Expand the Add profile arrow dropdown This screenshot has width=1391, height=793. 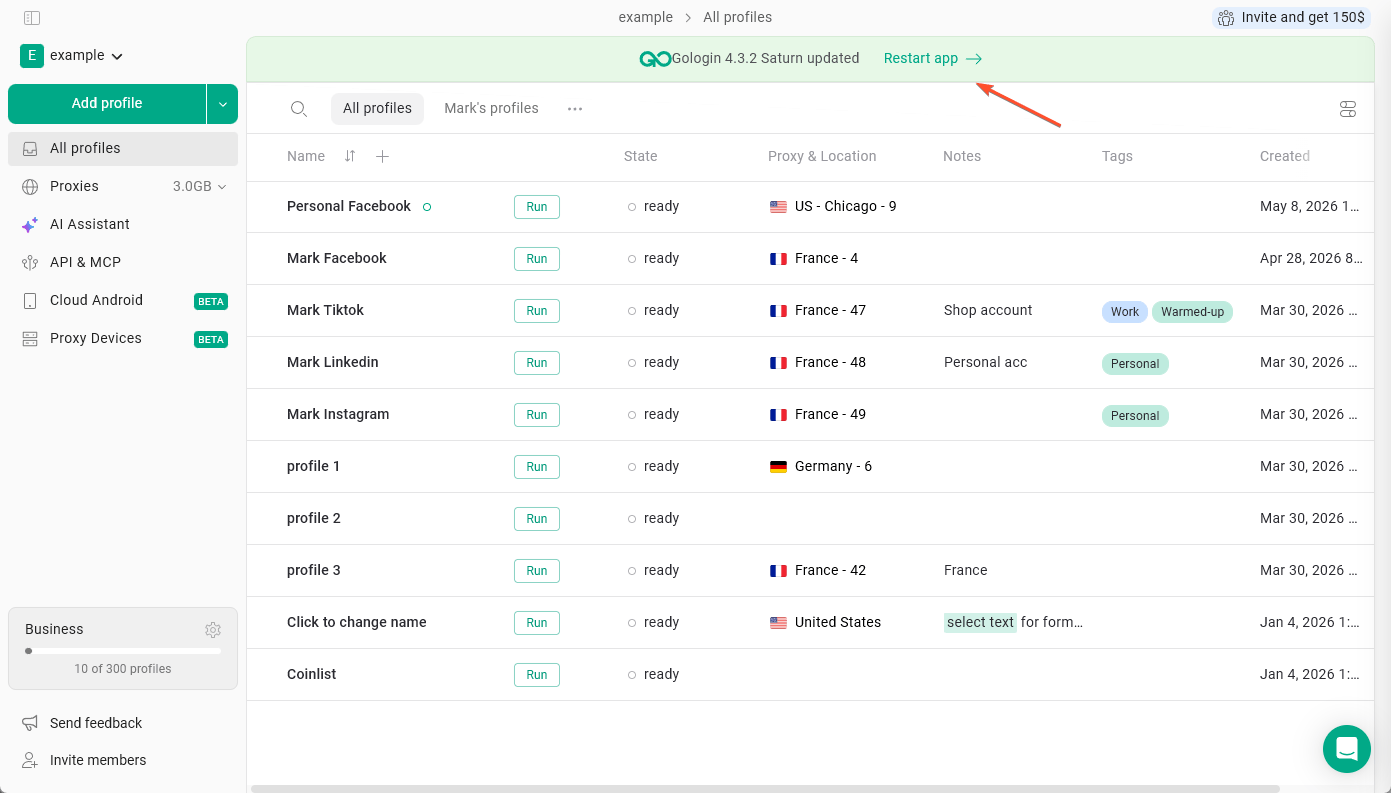222,104
